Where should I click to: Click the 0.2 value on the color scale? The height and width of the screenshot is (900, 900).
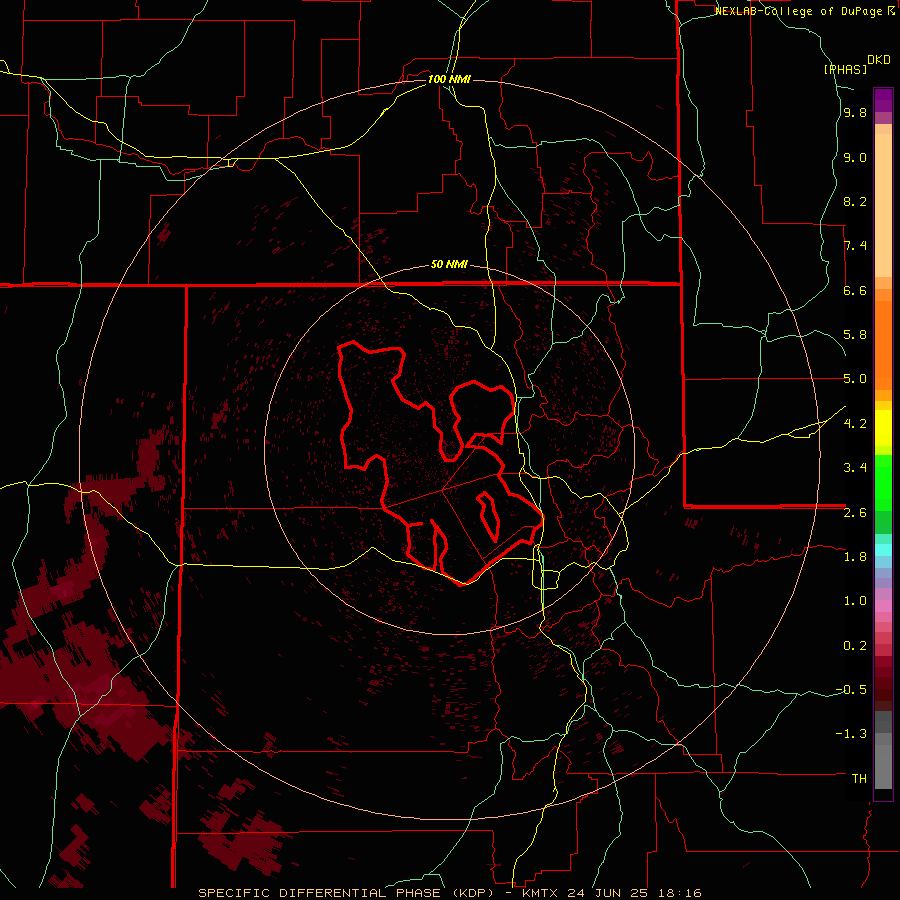click(x=855, y=646)
